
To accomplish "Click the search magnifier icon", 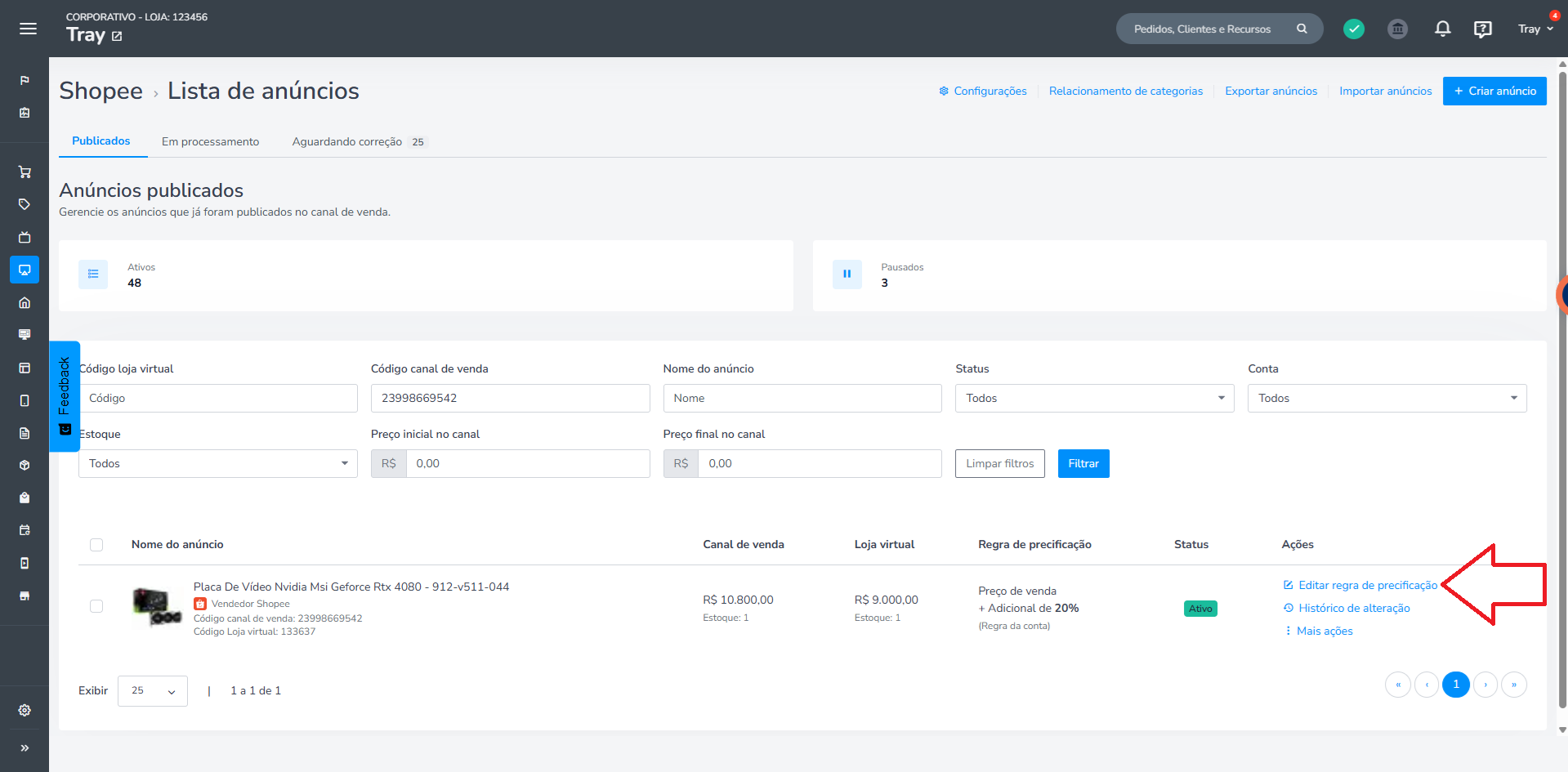I will pos(1302,29).
